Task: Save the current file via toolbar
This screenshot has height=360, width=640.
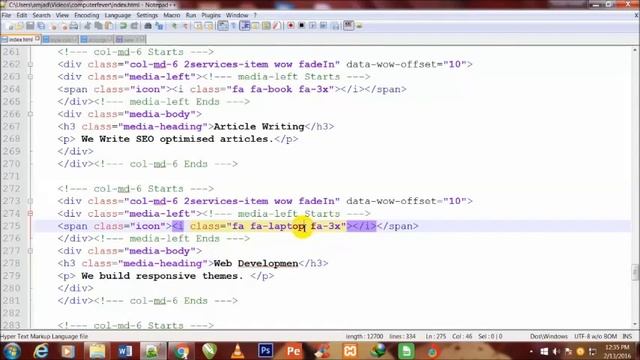Action: point(30,26)
